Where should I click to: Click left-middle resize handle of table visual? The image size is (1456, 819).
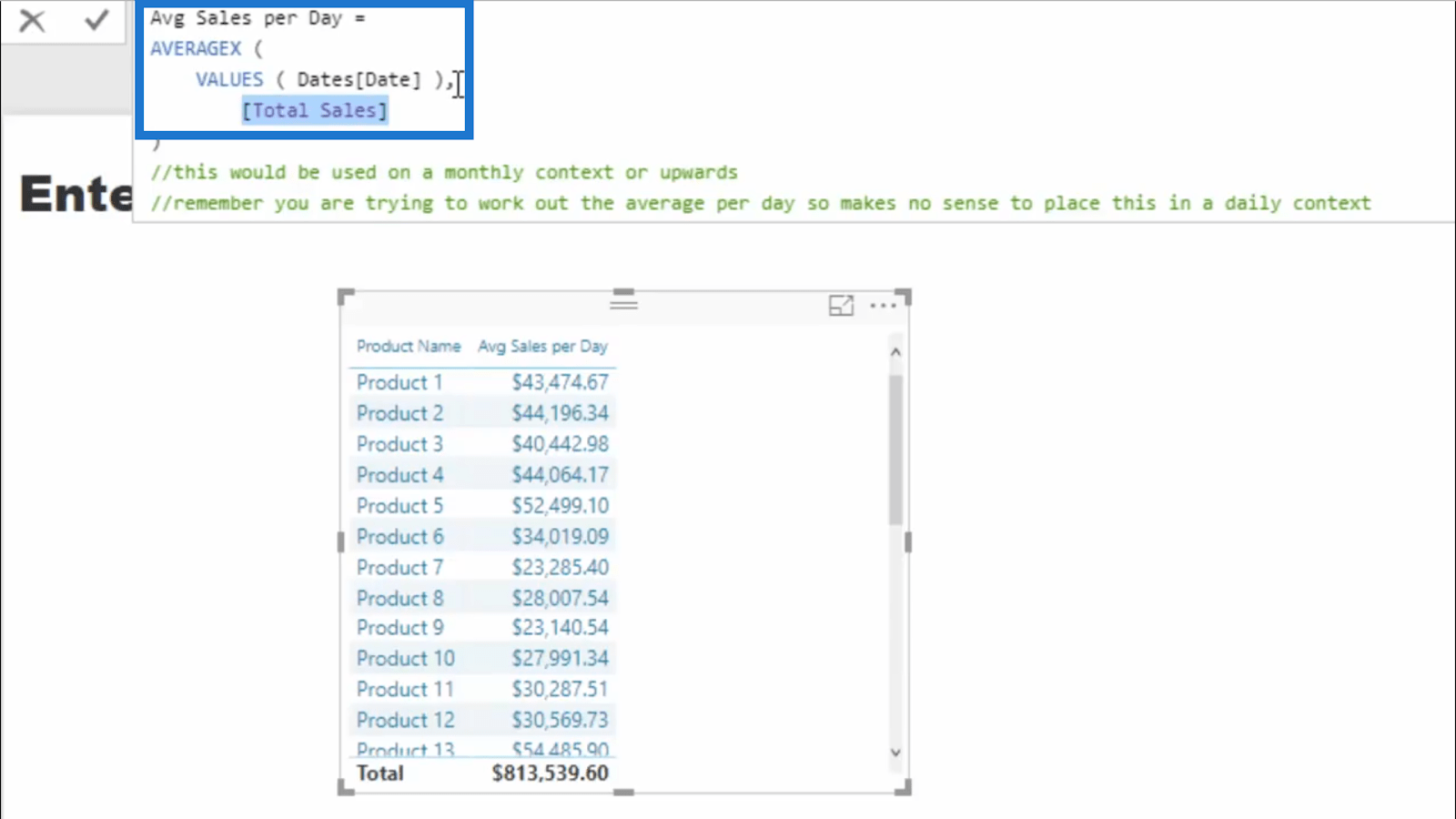pyautogui.click(x=341, y=542)
